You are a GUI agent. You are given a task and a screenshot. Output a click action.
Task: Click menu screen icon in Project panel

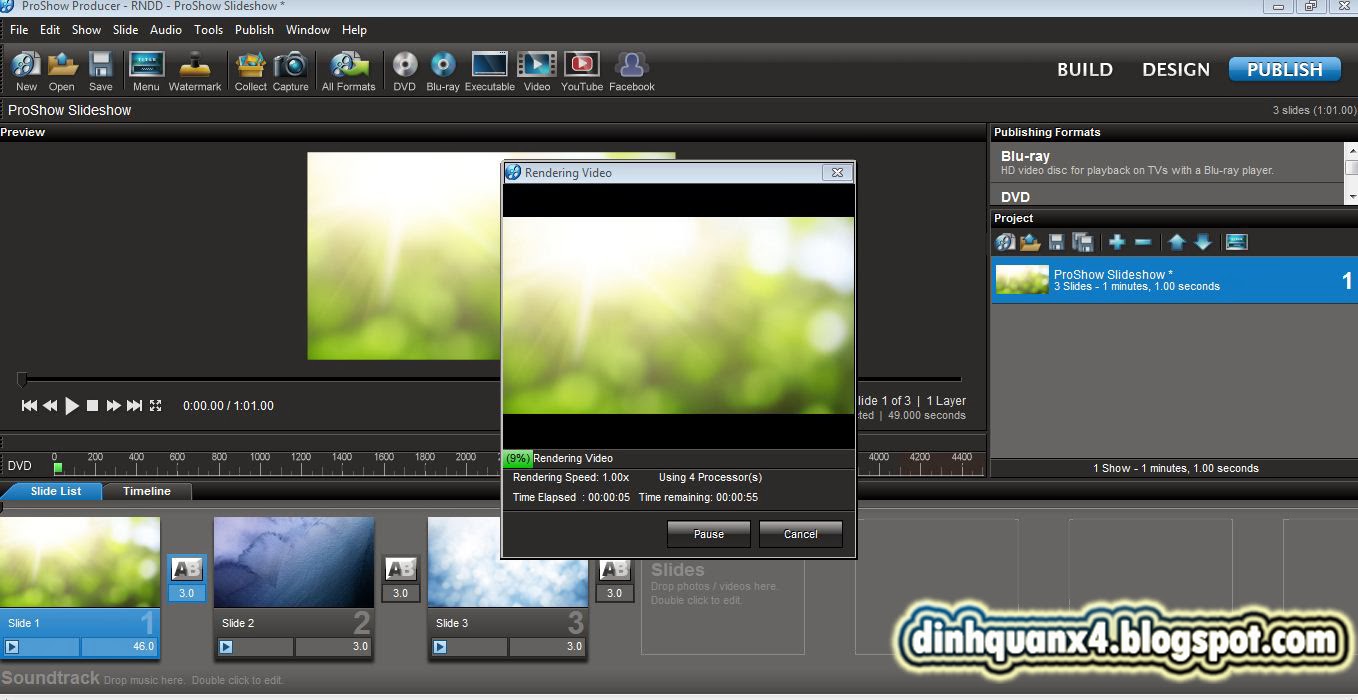tap(1237, 242)
